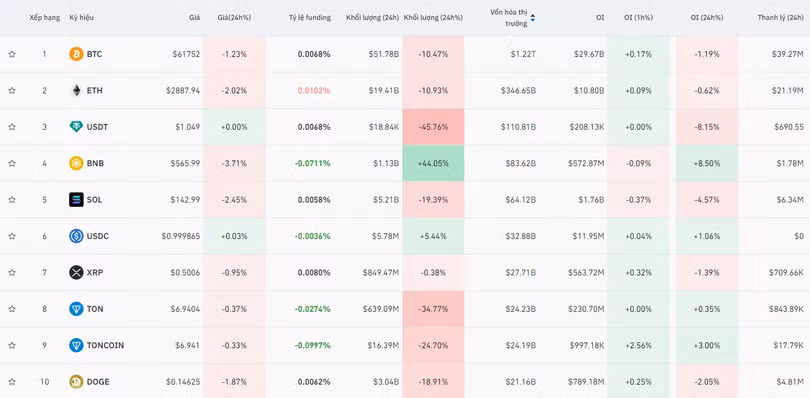Image resolution: width=810 pixels, height=398 pixels.
Task: Click BNB funding rate -0.0711%
Action: [x=313, y=163]
